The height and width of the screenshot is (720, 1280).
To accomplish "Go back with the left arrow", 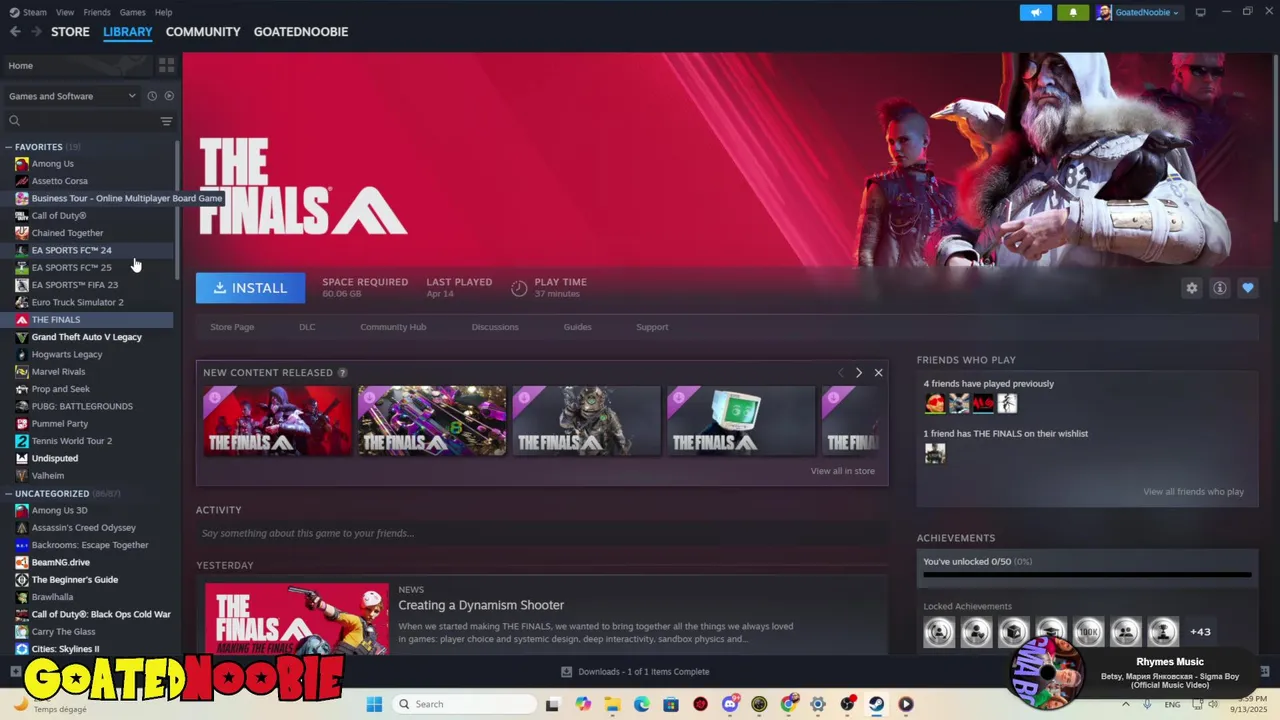I will click(15, 32).
